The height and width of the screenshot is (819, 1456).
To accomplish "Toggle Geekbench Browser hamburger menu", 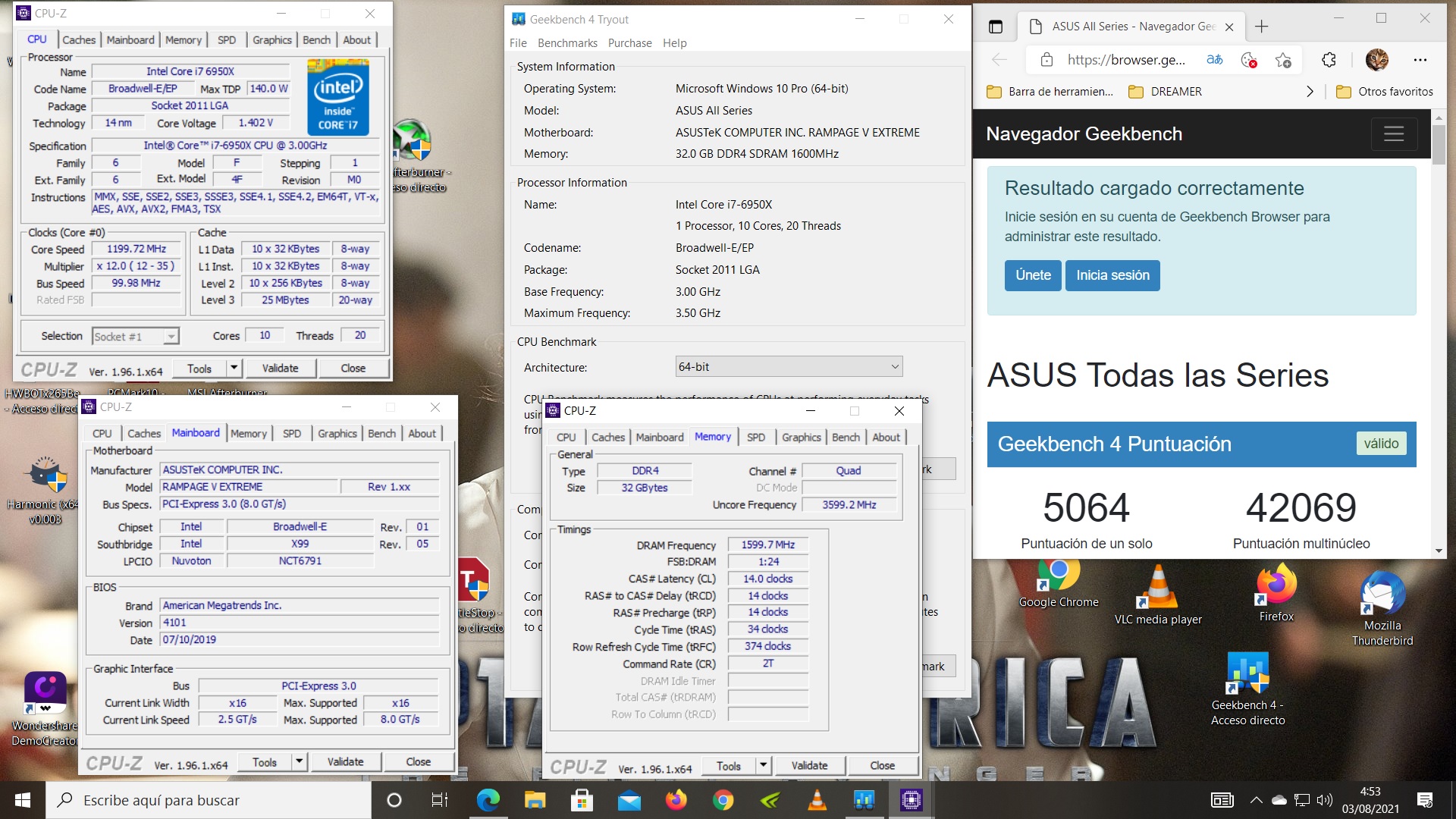I will point(1394,134).
